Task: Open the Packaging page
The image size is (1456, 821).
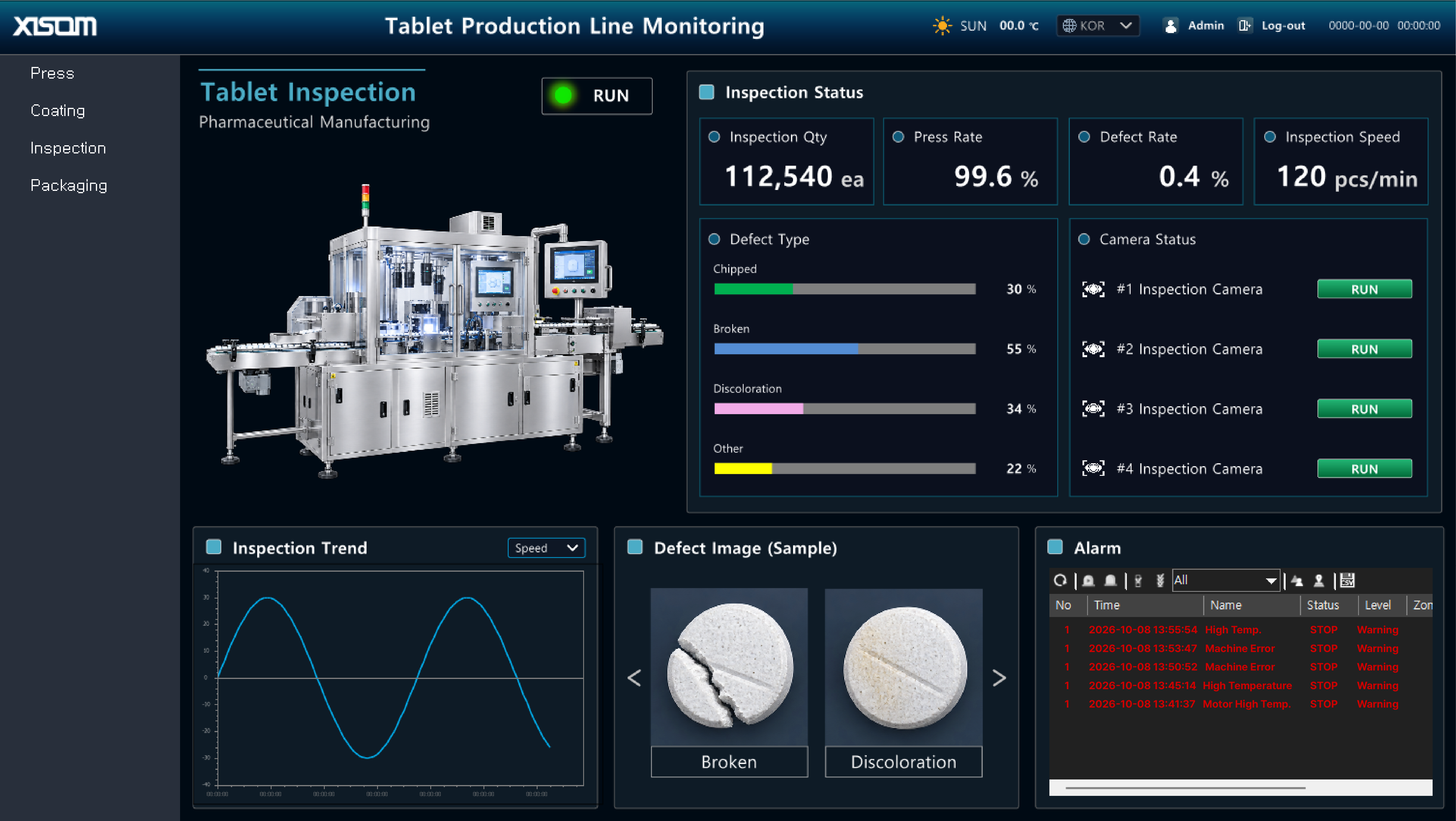Action: [69, 185]
